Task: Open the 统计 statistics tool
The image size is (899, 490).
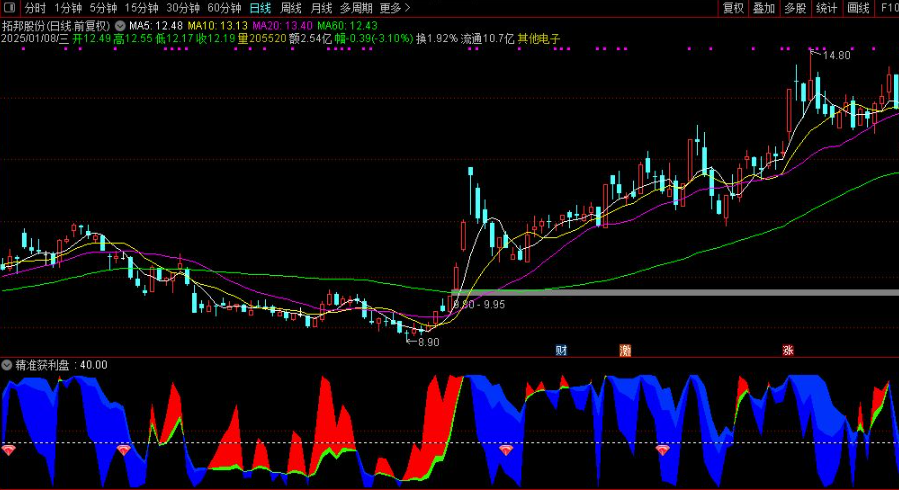Action: [x=826, y=8]
